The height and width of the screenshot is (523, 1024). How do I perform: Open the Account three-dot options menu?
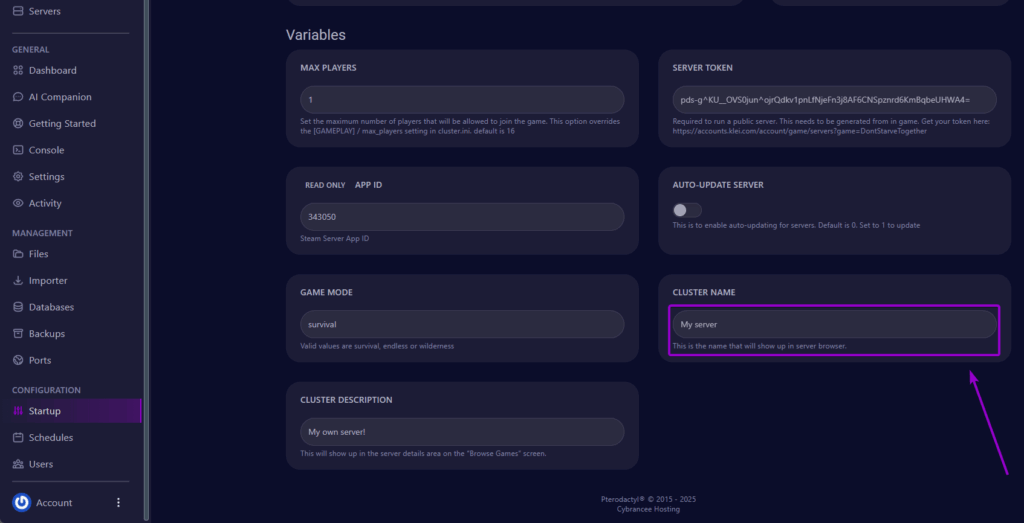[x=118, y=503]
